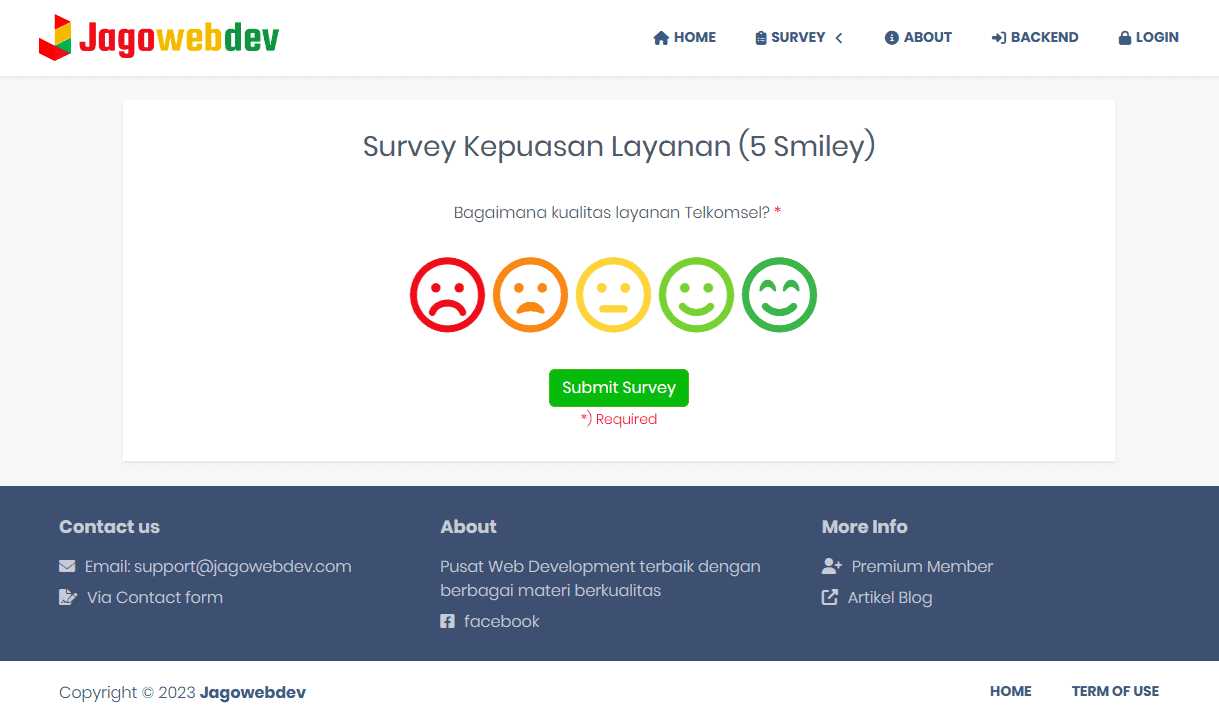Viewport: 1219px width, 721px height.
Task: Select the red very sad smiley
Action: point(448,295)
